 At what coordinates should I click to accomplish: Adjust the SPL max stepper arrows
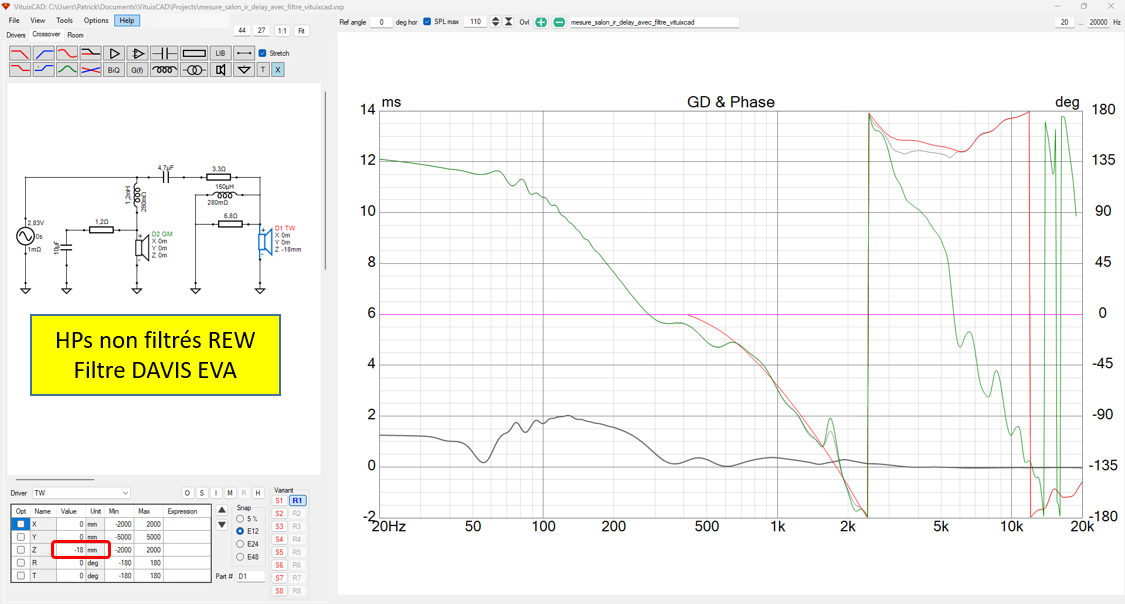tap(495, 22)
